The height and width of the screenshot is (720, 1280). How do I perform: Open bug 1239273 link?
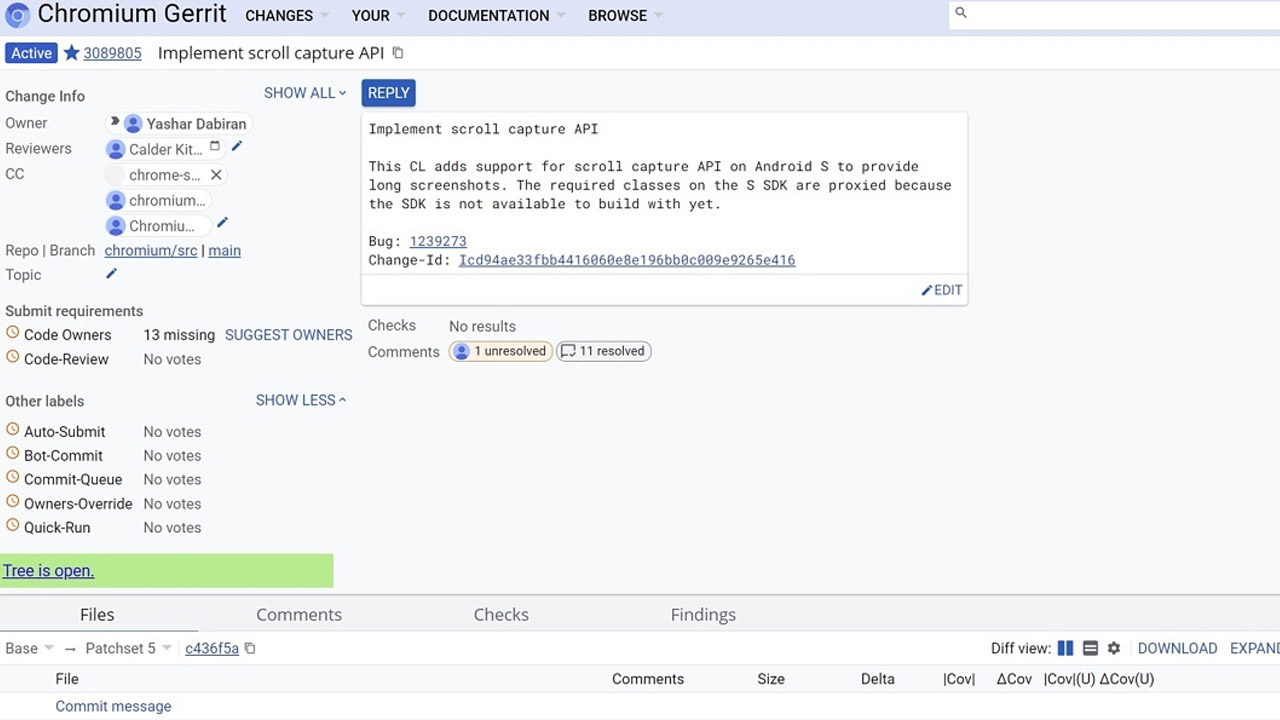coord(438,241)
